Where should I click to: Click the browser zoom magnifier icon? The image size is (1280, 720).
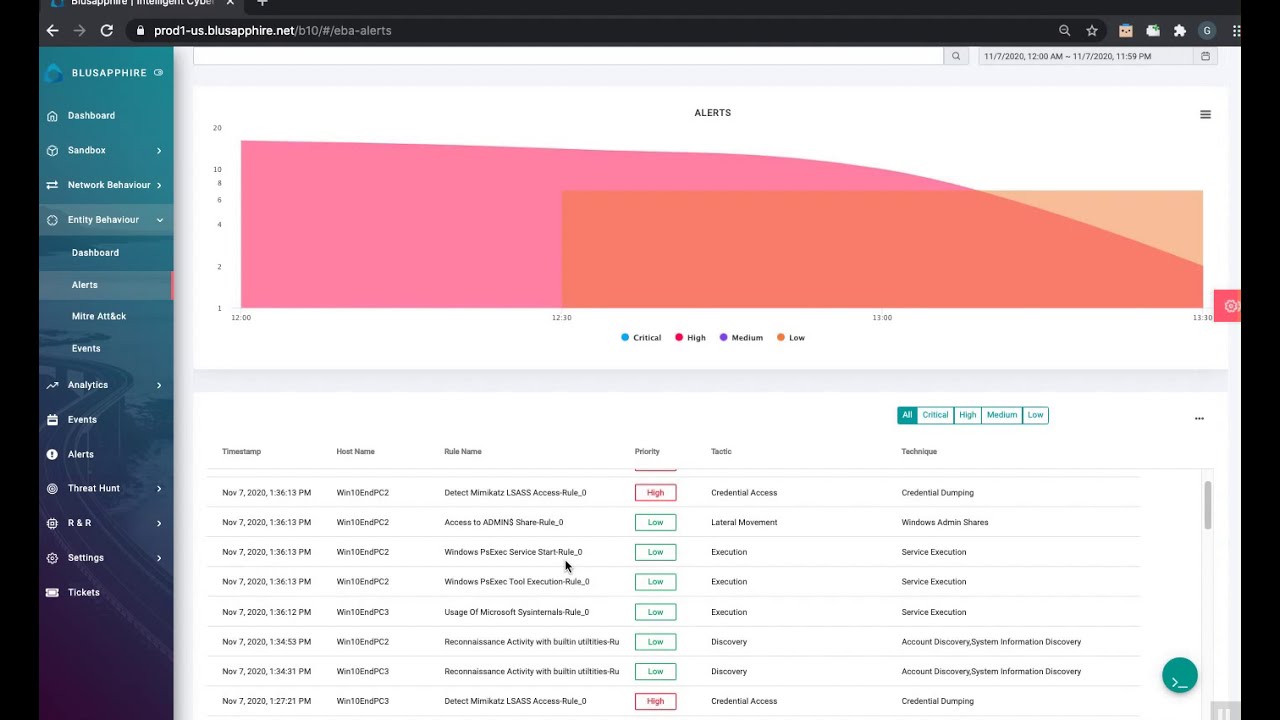(x=1065, y=31)
